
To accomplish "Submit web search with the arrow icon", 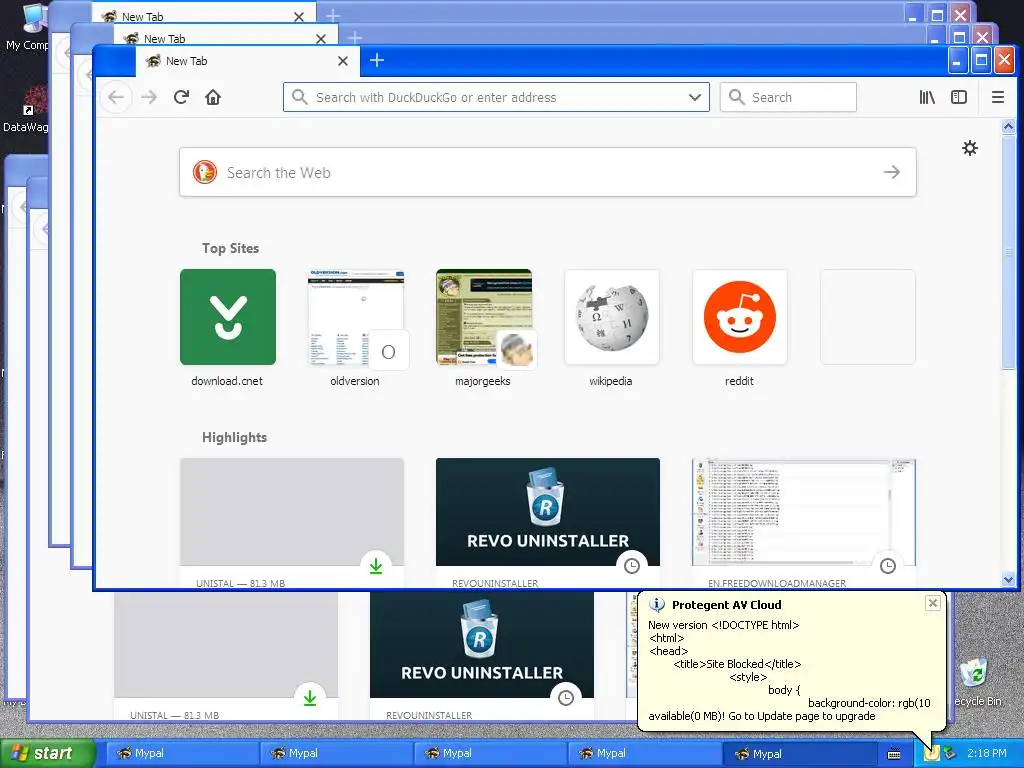I will pyautogui.click(x=891, y=172).
